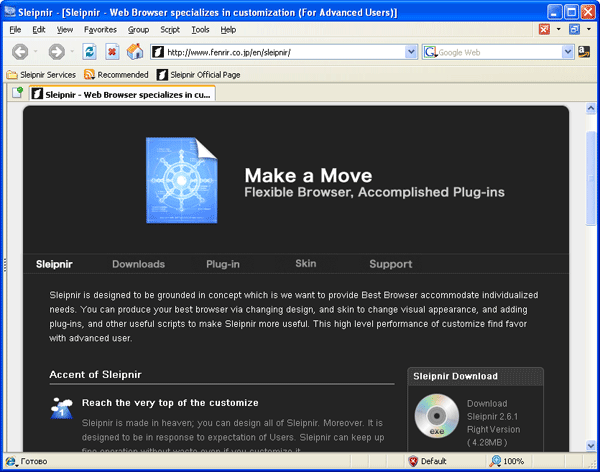Click the Google Web search field
Image resolution: width=600 pixels, height=472 pixels.
point(500,52)
